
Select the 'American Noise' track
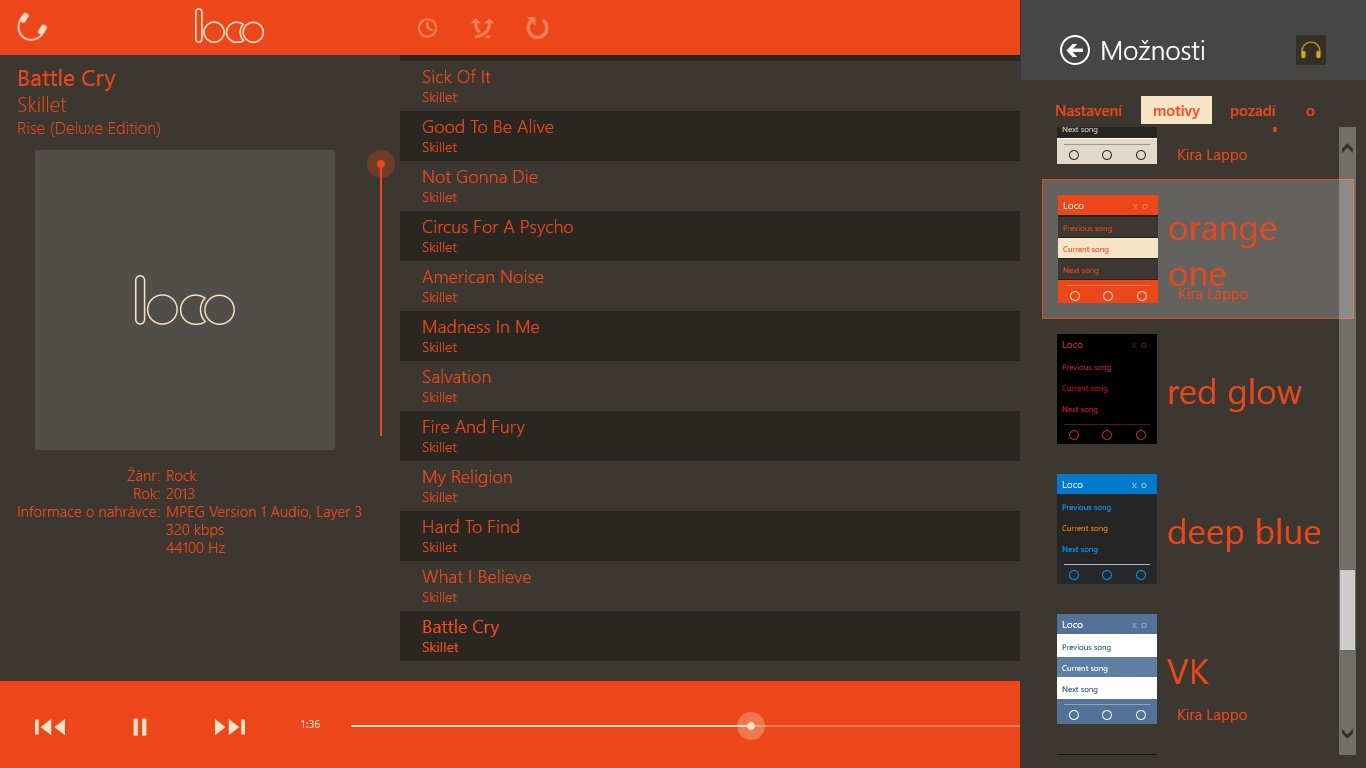[710, 286]
